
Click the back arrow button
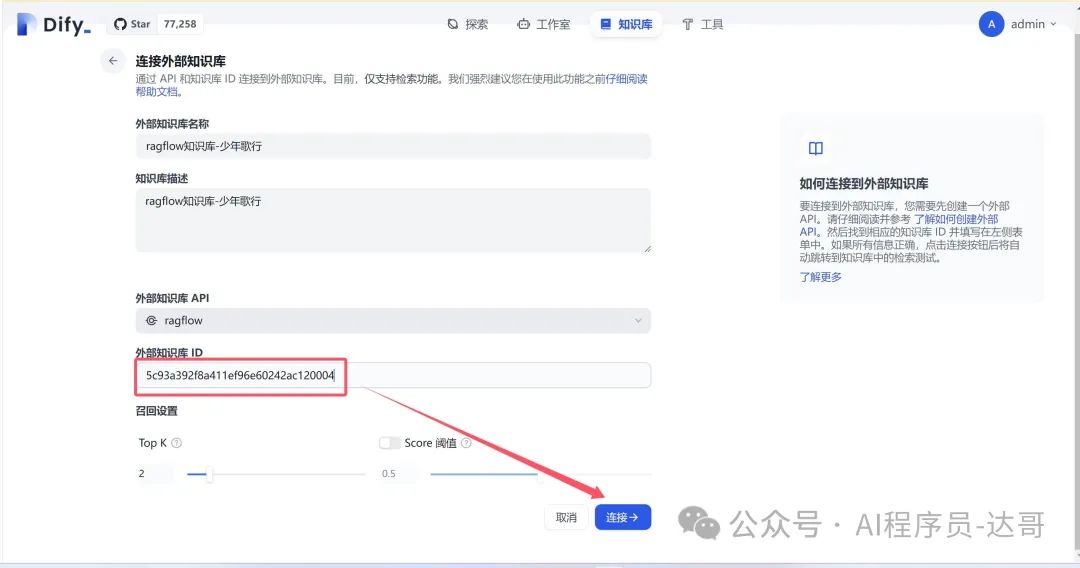(113, 61)
